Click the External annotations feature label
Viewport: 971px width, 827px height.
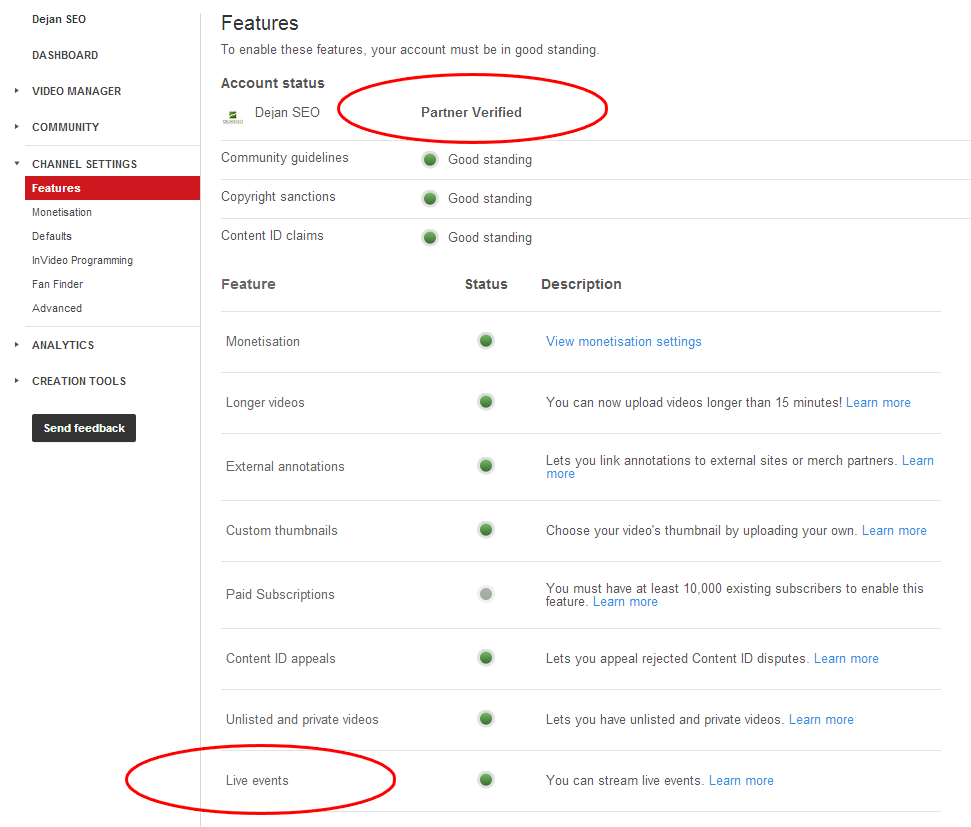click(285, 466)
